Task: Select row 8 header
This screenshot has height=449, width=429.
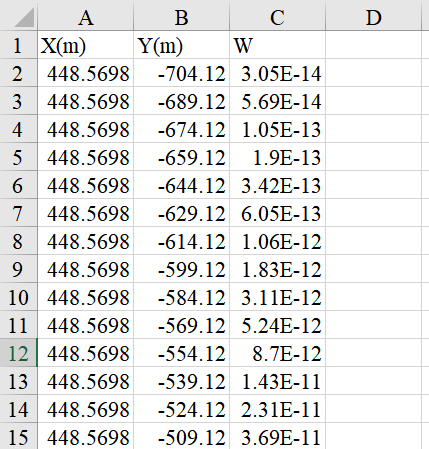Action: click(x=18, y=241)
